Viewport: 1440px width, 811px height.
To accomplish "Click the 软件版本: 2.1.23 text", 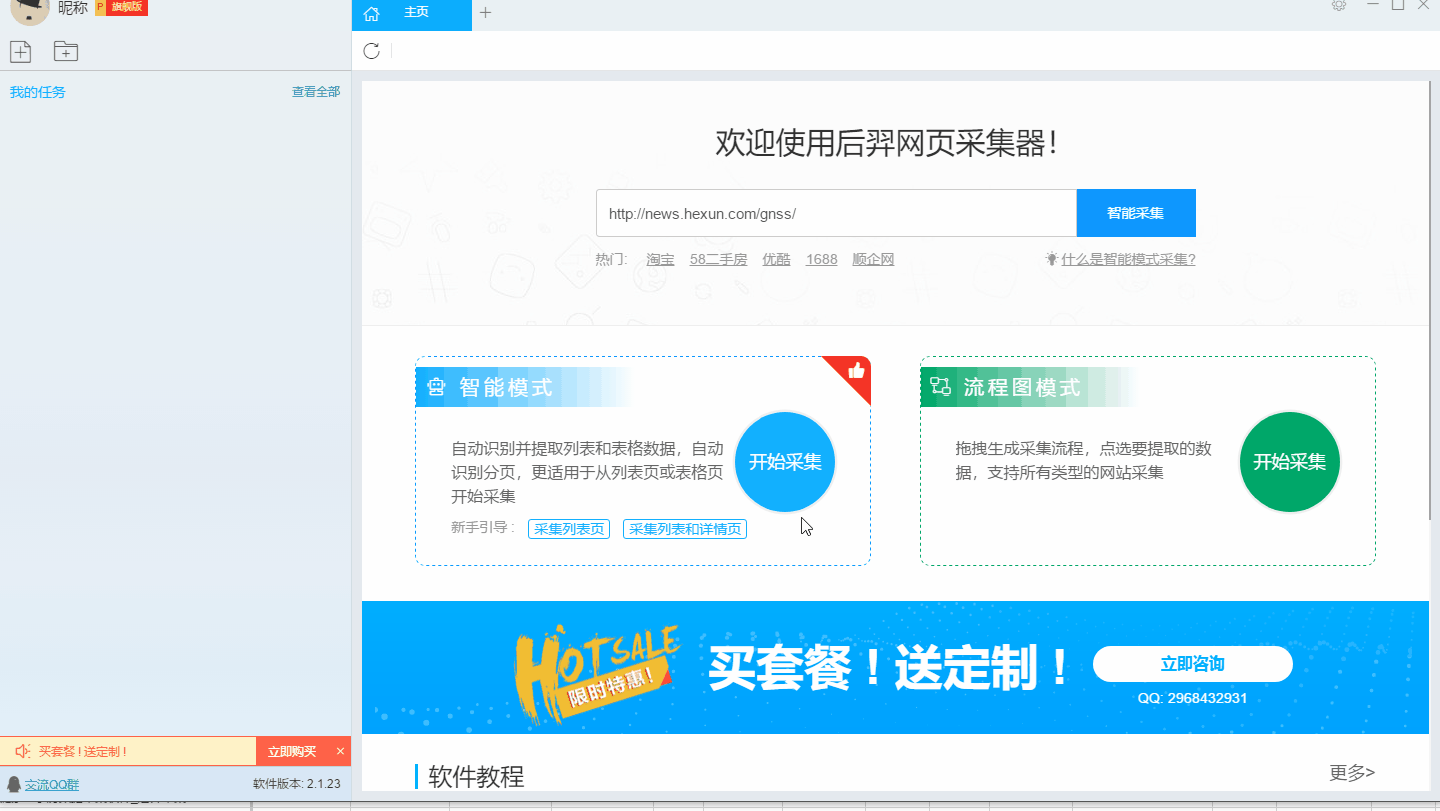I will point(297,784).
